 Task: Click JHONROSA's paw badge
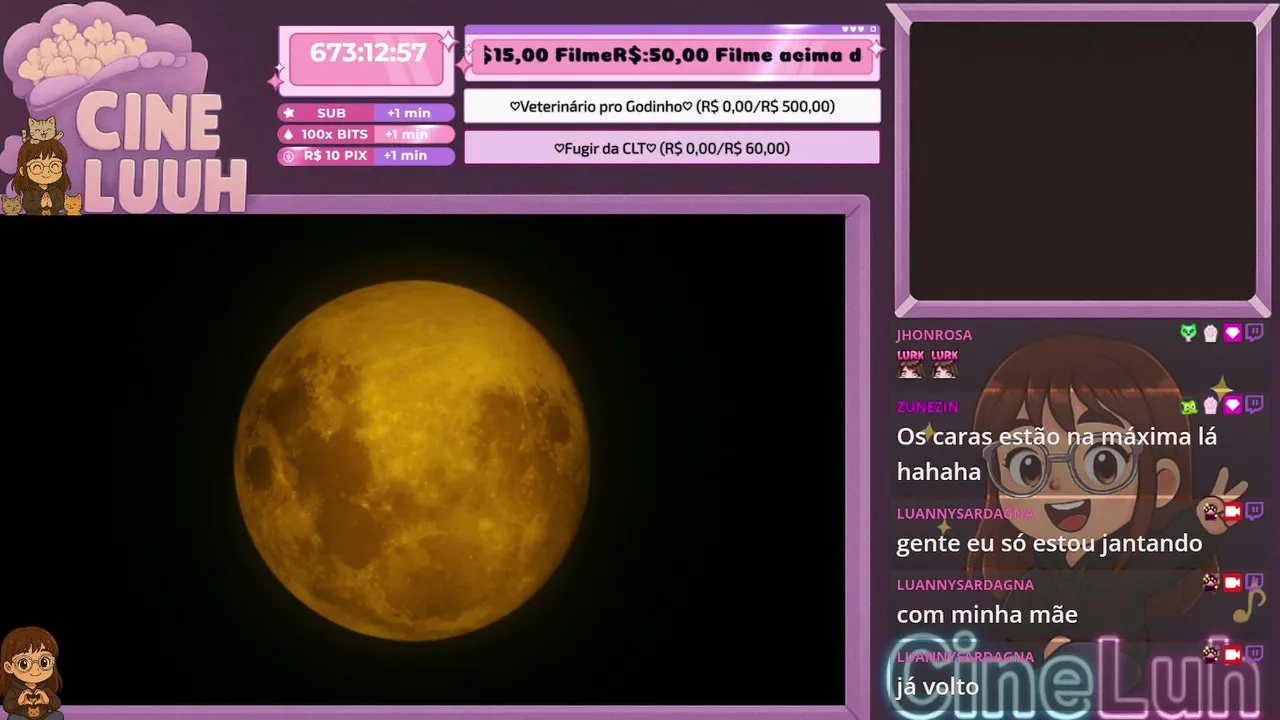[x=1210, y=333]
